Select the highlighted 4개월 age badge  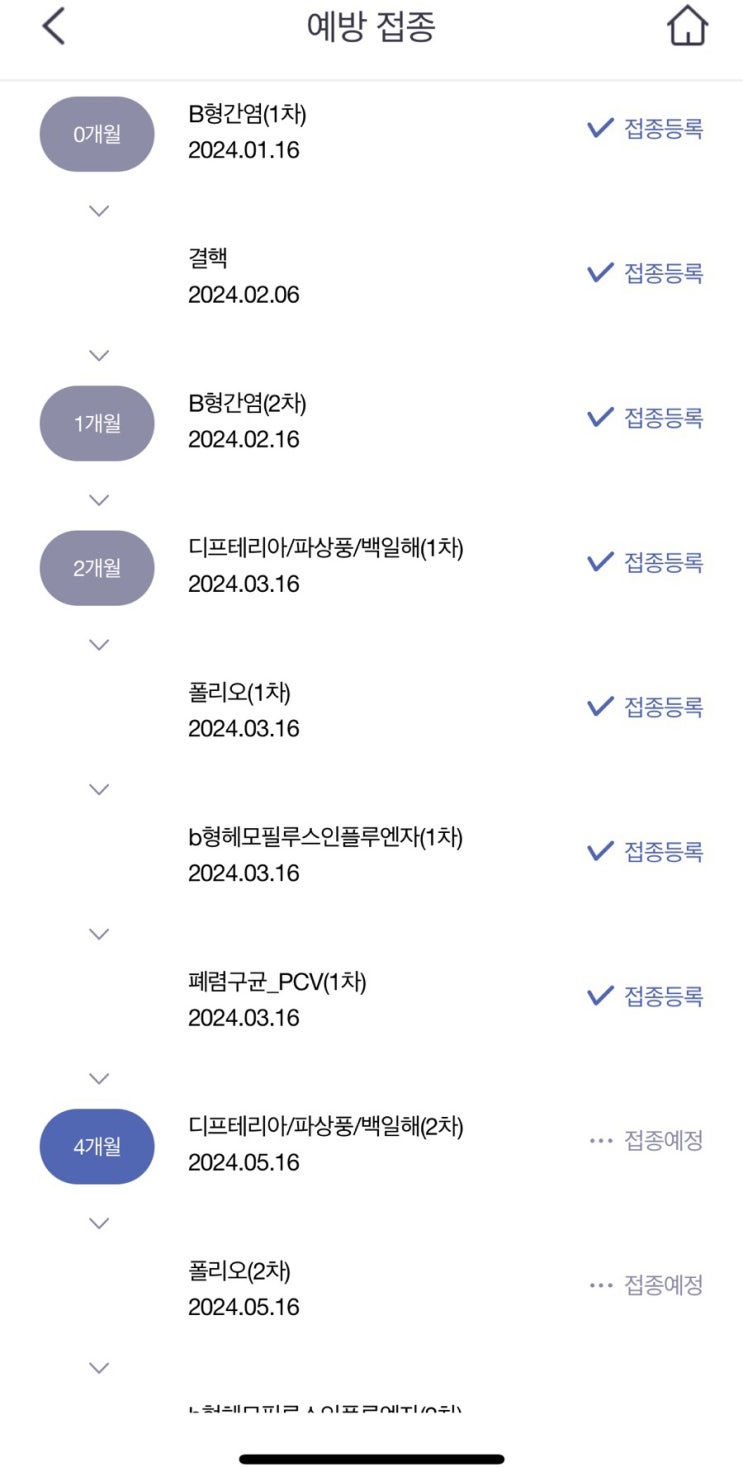[97, 1146]
